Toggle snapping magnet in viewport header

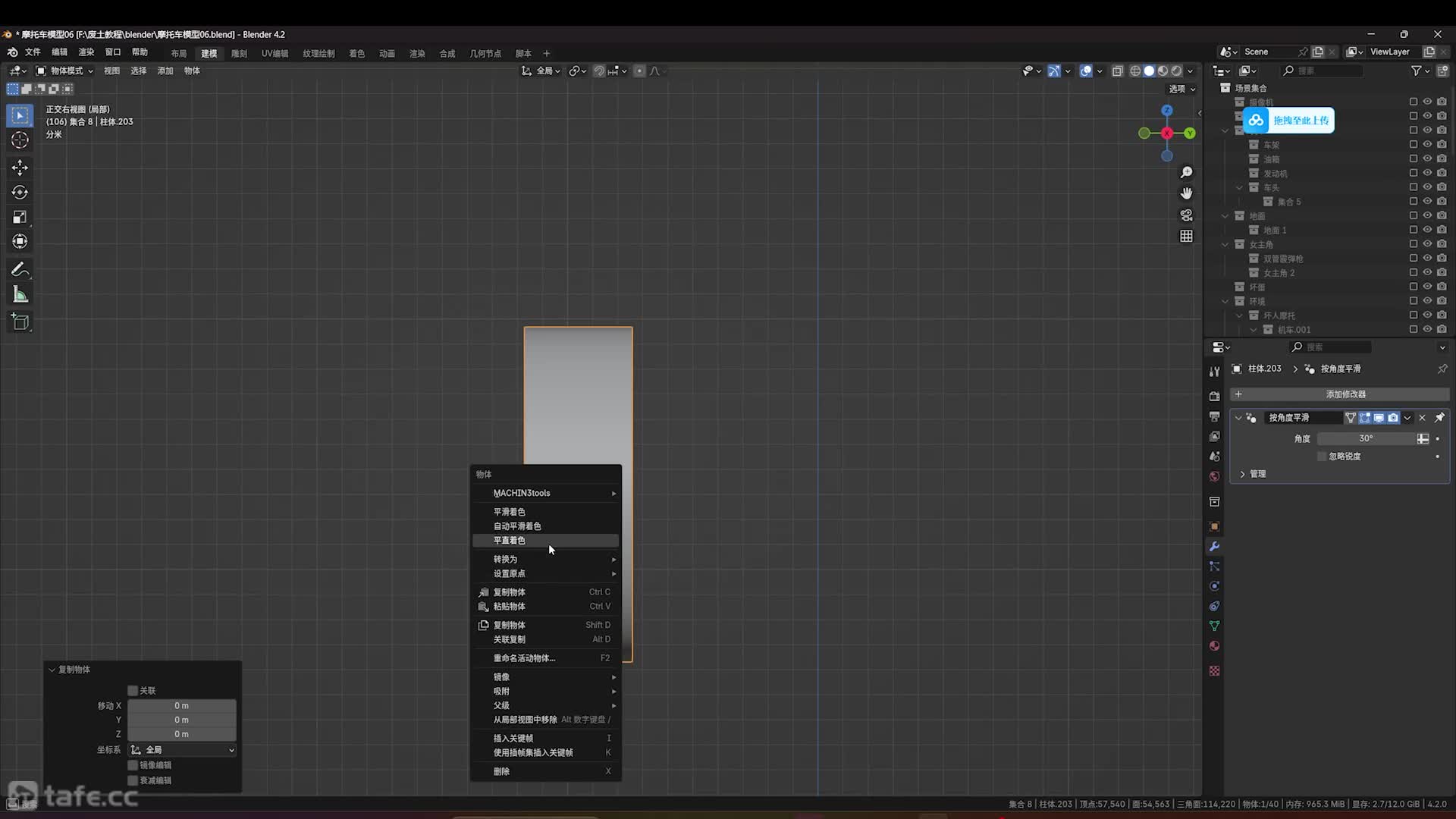599,71
